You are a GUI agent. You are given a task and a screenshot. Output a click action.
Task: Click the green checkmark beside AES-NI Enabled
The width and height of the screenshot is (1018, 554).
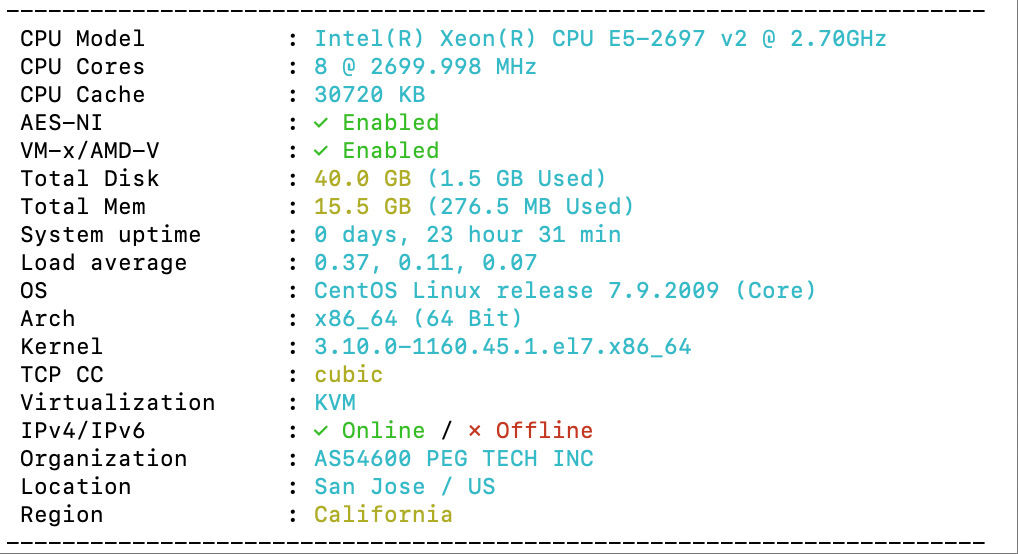click(321, 123)
